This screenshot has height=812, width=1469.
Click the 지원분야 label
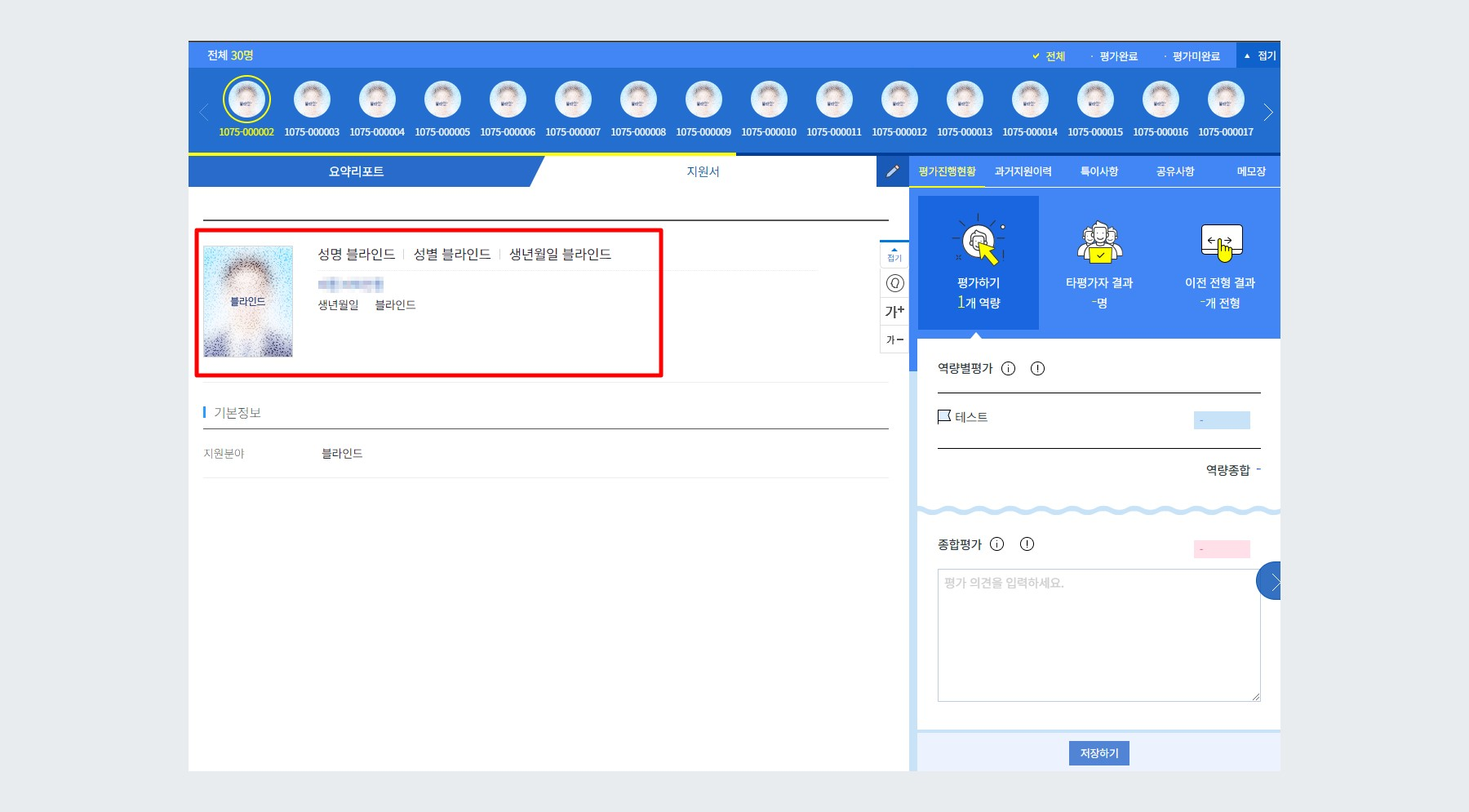pyautogui.click(x=224, y=454)
